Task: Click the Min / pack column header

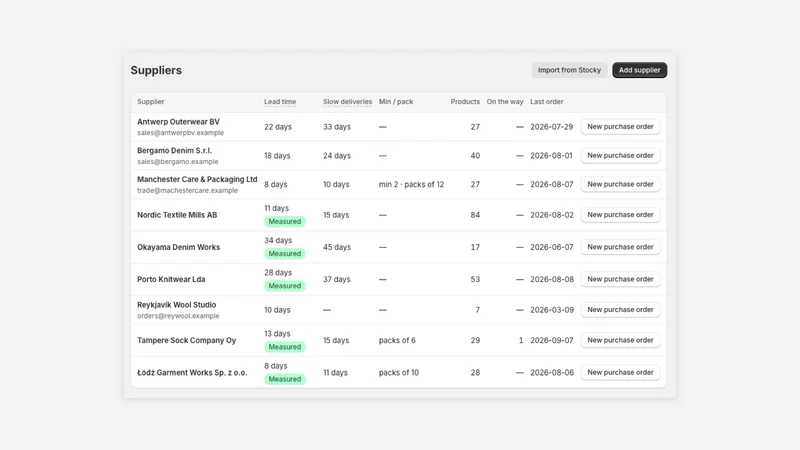Action: pos(396,102)
